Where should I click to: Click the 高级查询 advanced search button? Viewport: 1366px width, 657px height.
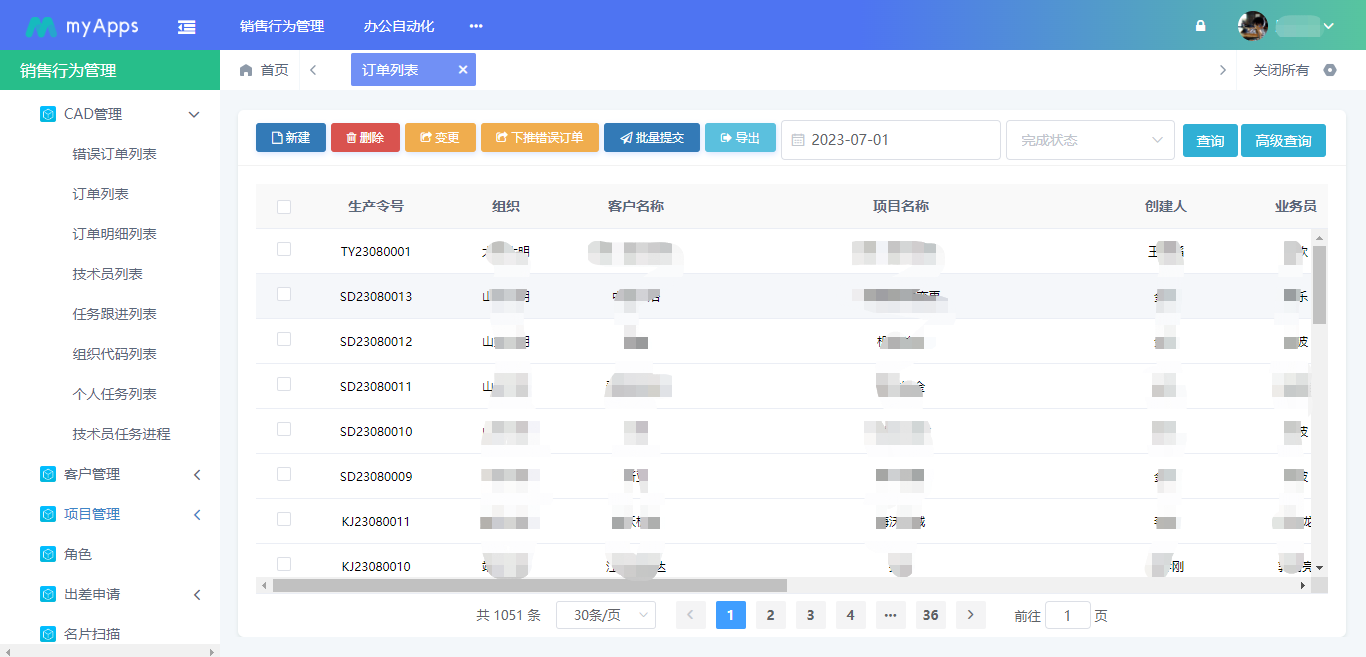tap(1283, 140)
